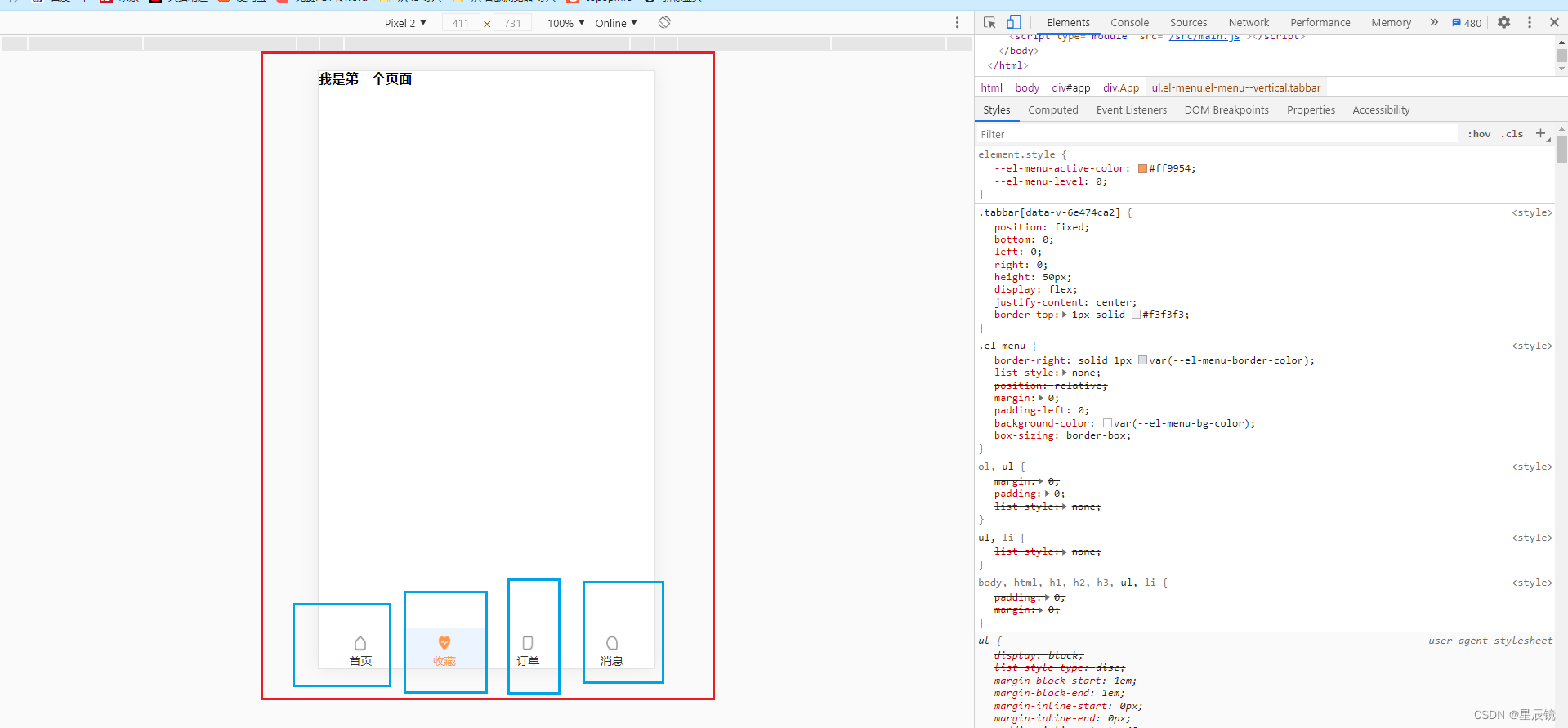The height and width of the screenshot is (728, 1568).
Task: Open device toolbar more options menu
Action: 958,23
